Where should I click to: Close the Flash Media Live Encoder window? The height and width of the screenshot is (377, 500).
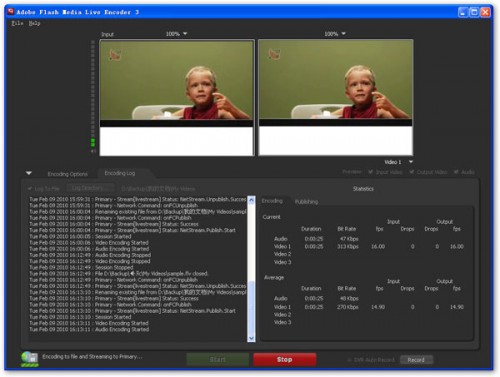point(485,12)
